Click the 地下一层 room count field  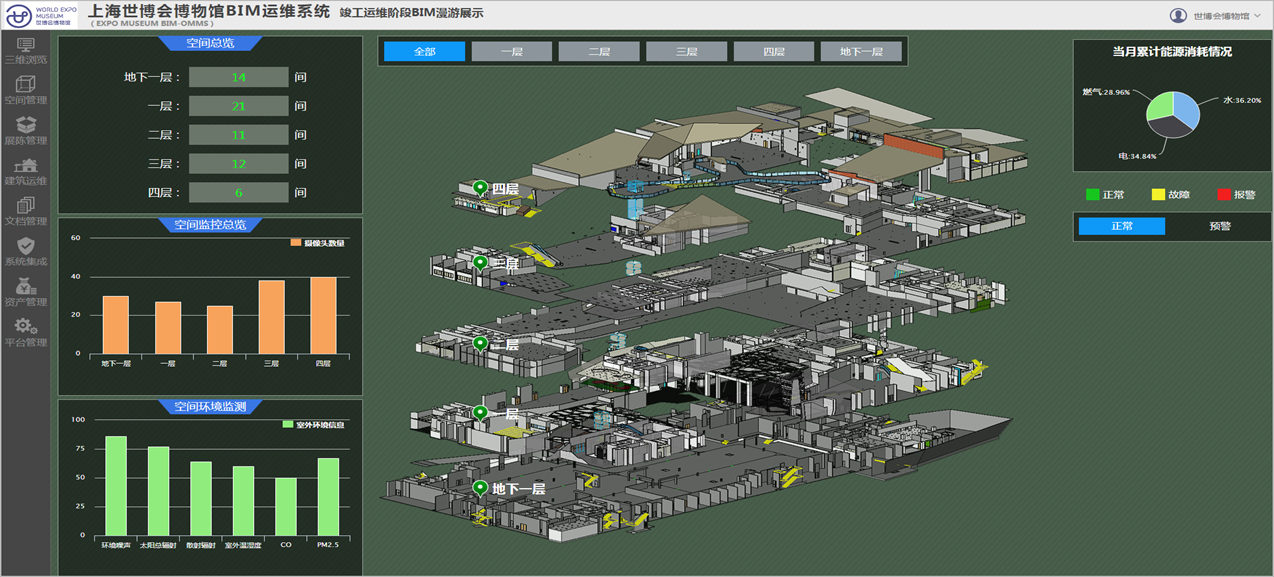click(238, 77)
